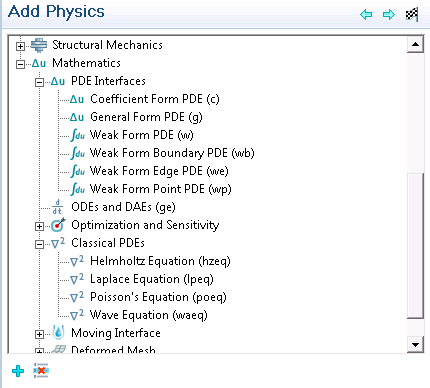
Task: Click the back arrow icon
Action: (366, 15)
